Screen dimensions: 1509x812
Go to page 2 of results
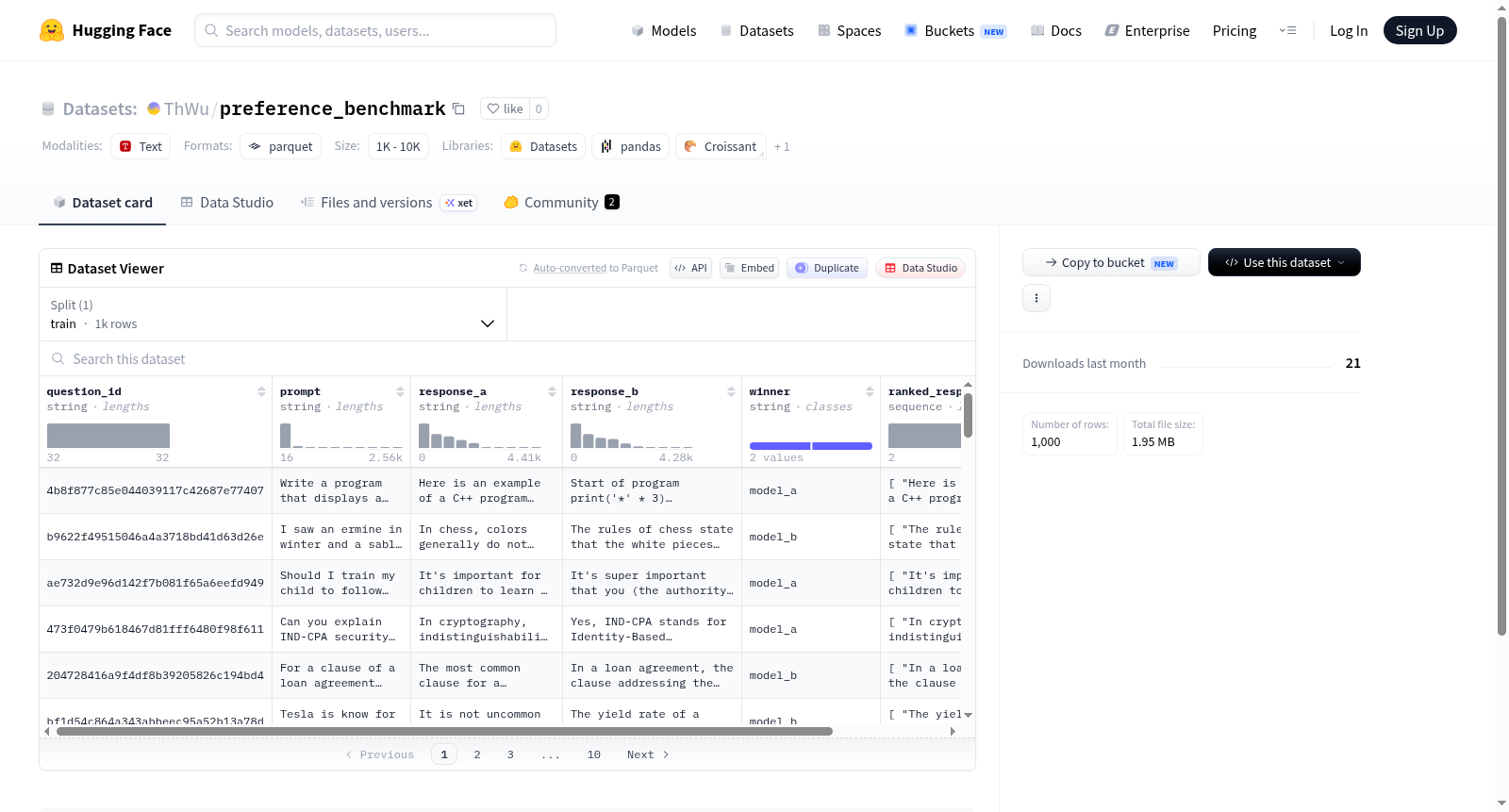tap(477, 754)
